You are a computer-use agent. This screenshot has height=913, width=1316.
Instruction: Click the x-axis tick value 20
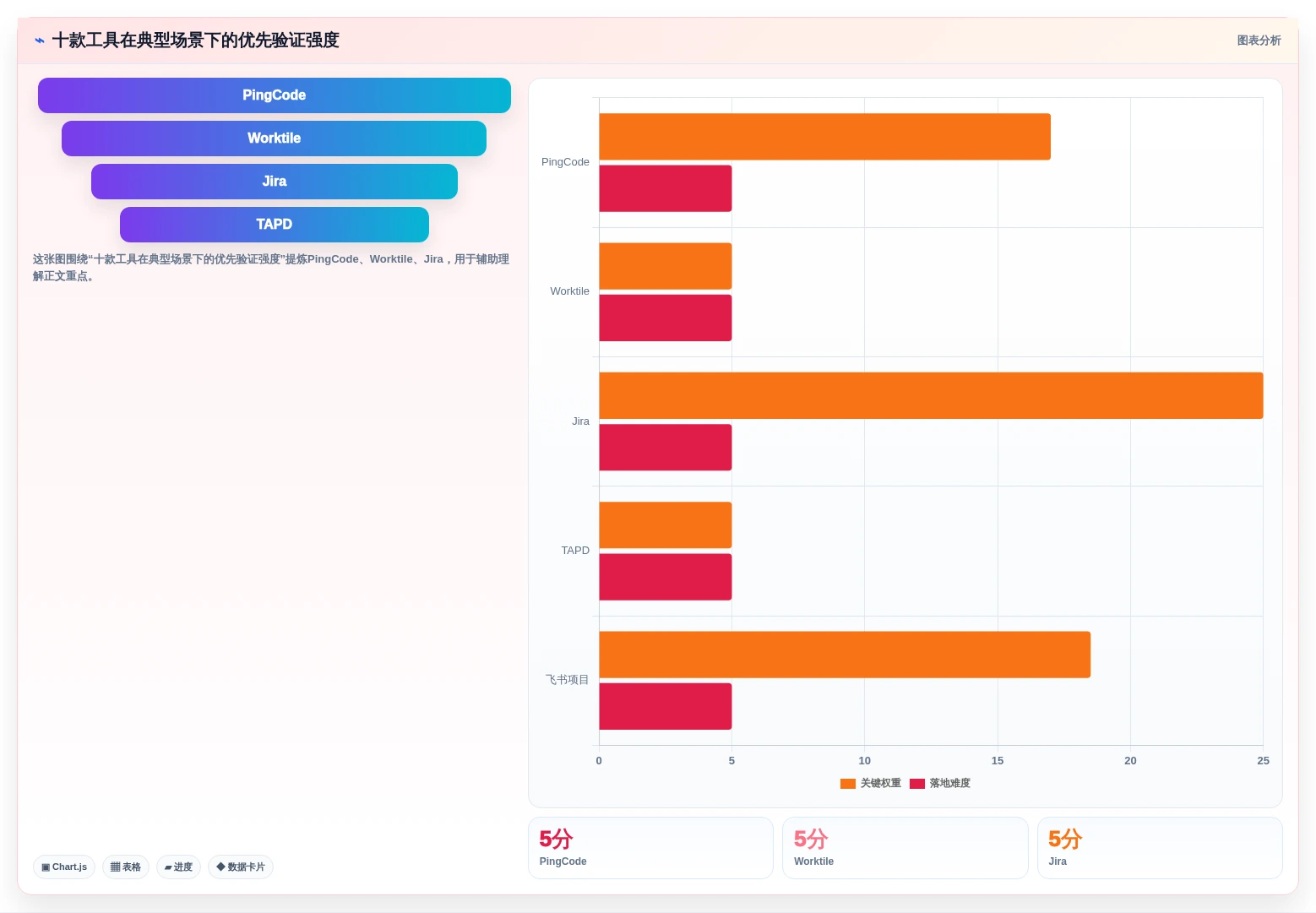point(1130,761)
